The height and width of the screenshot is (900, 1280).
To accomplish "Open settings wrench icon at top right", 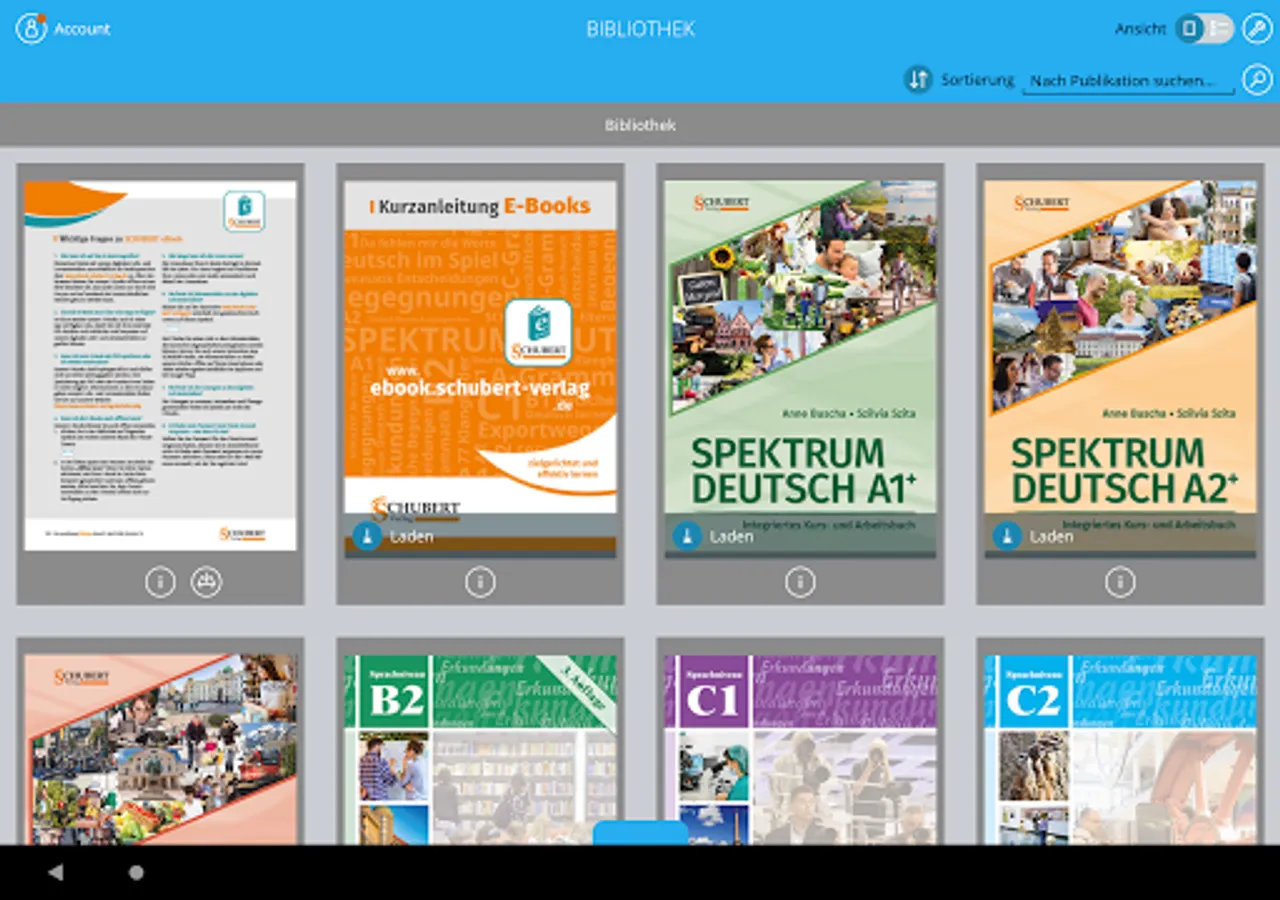I will click(x=1257, y=28).
